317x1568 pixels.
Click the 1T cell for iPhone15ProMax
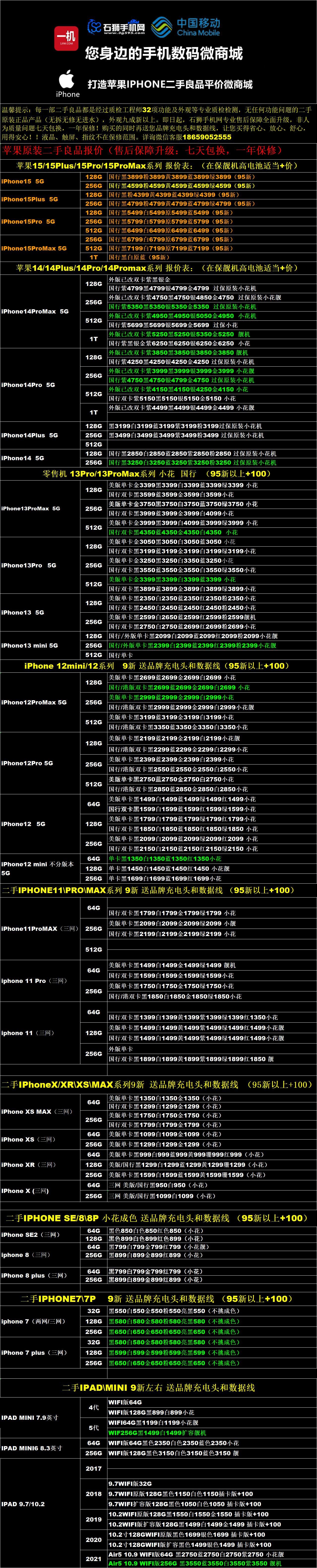(94, 257)
